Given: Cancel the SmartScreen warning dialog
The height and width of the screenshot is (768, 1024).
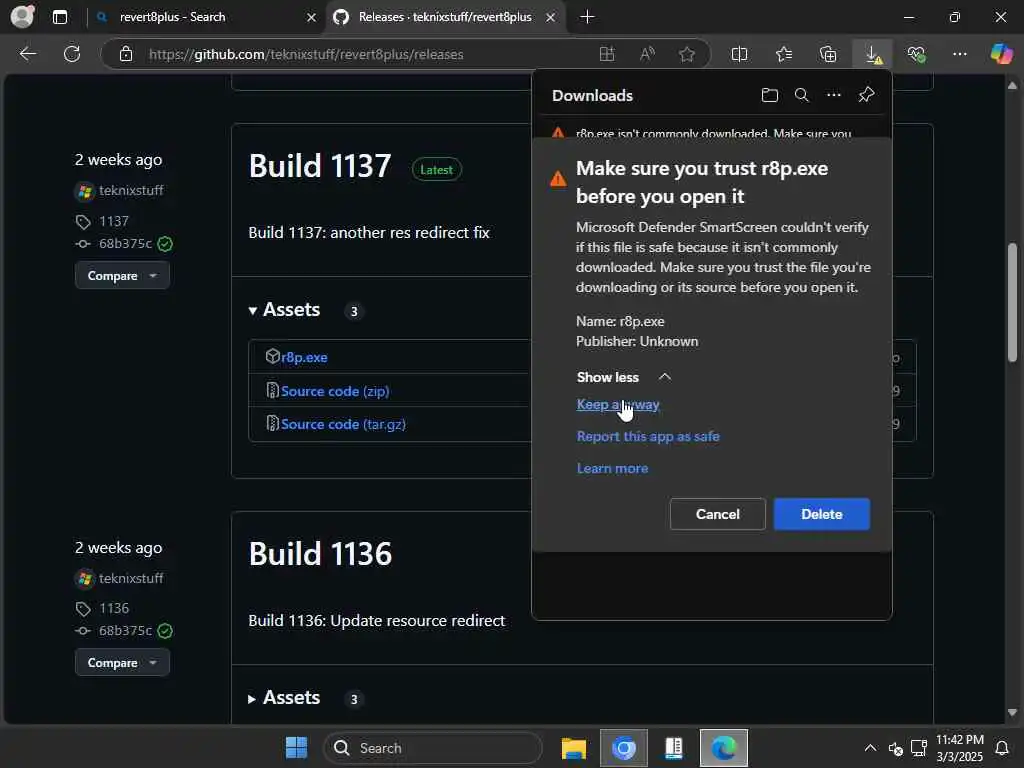Looking at the screenshot, I should (717, 514).
